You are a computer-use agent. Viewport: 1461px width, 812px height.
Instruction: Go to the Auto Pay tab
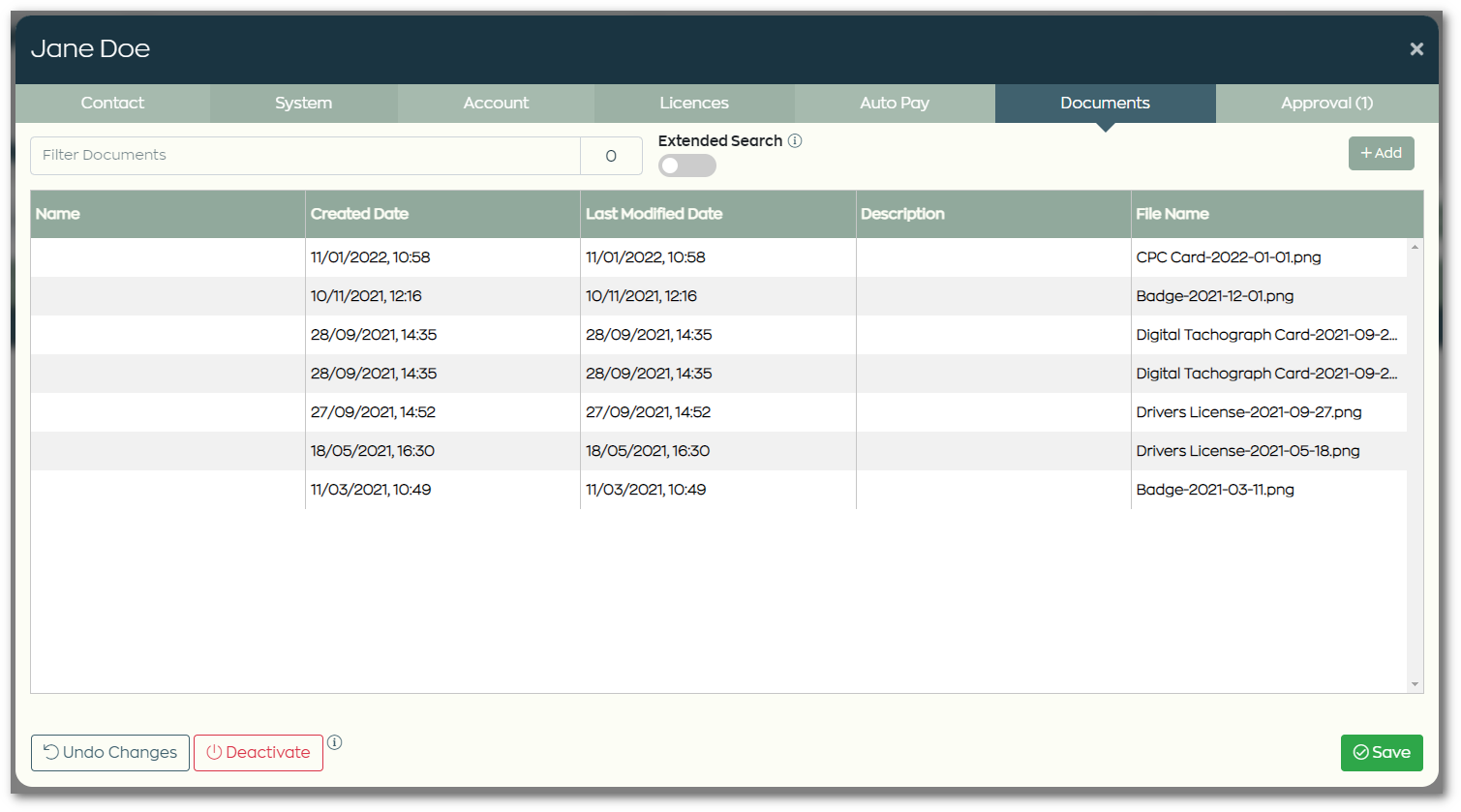click(x=894, y=103)
